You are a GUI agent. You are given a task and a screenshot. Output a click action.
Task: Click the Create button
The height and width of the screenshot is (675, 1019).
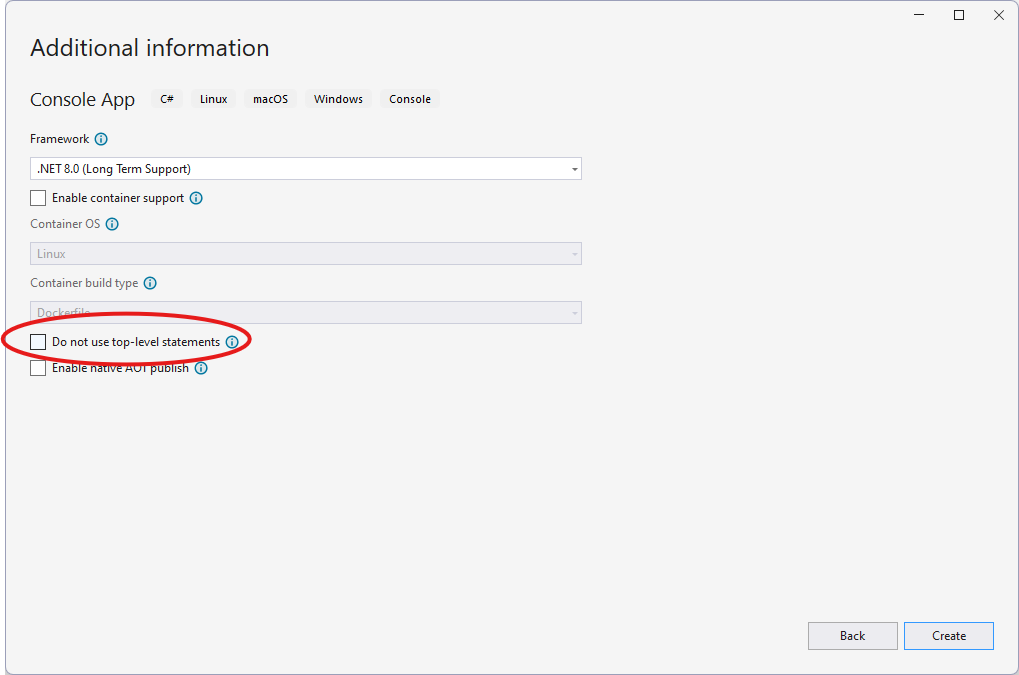[x=948, y=636]
